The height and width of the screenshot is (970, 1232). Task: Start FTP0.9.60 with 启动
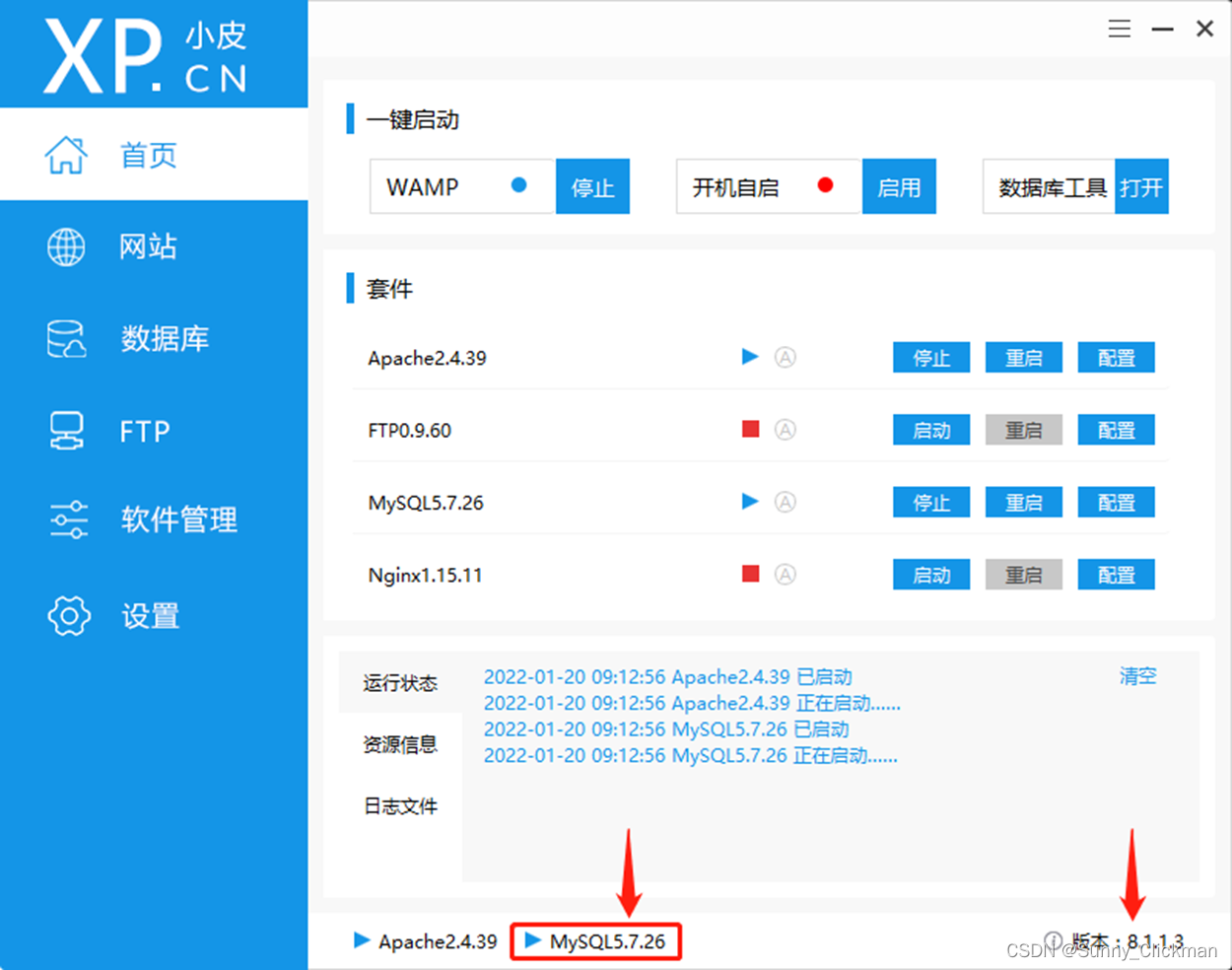coord(930,429)
